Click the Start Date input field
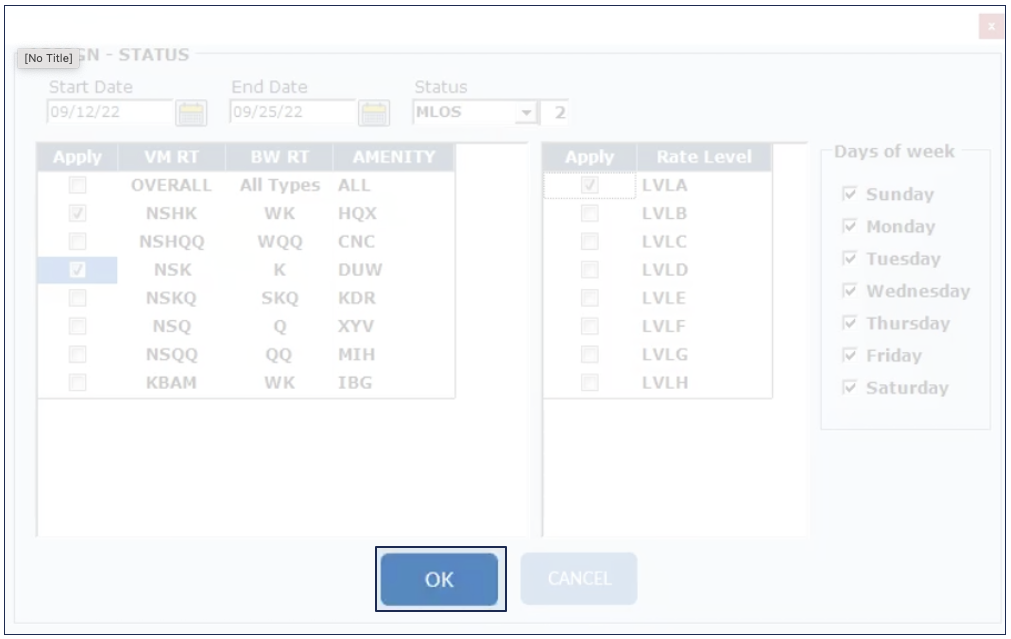1011x639 pixels. tap(110, 112)
